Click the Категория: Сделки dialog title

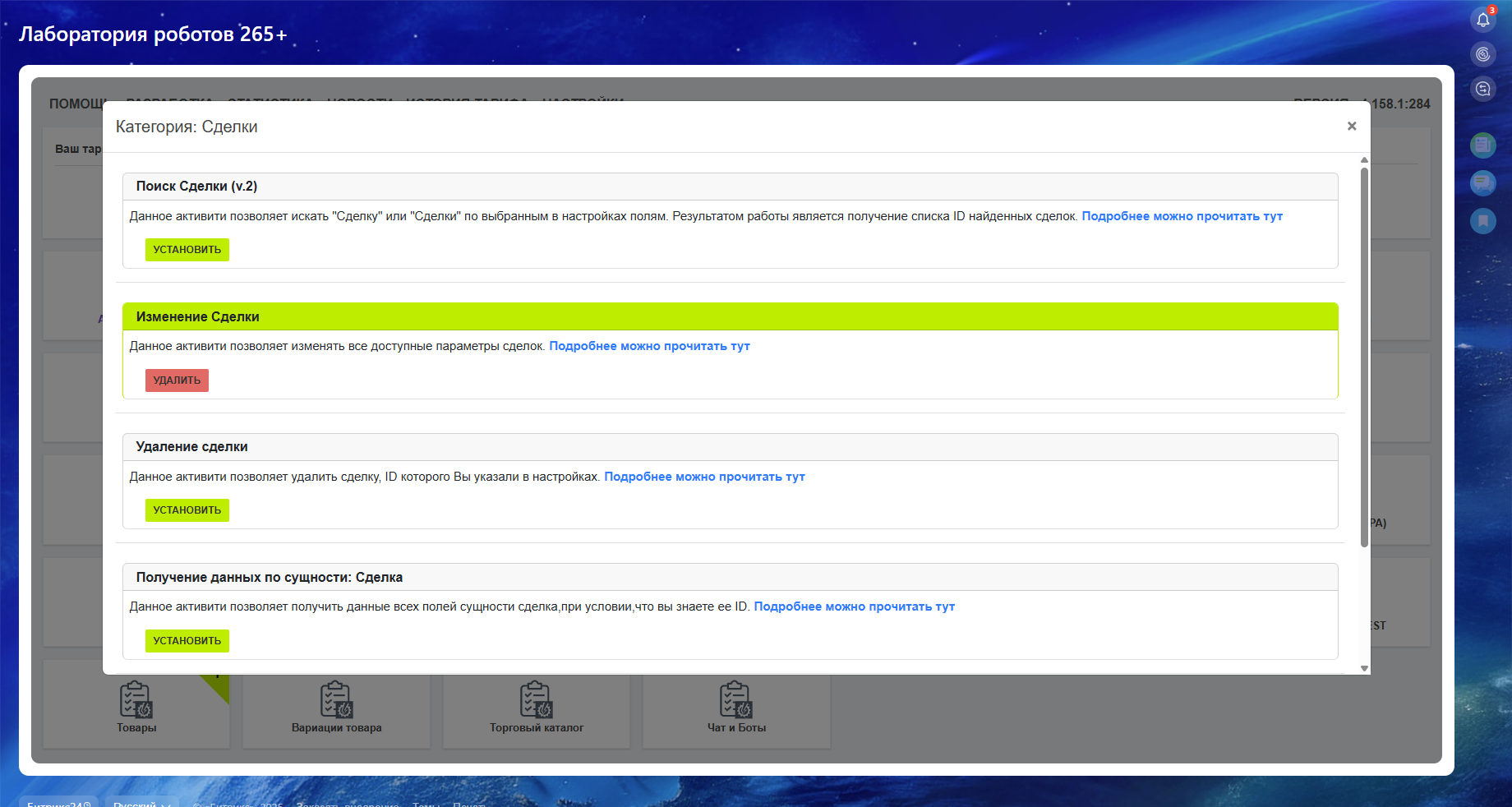[x=187, y=127]
